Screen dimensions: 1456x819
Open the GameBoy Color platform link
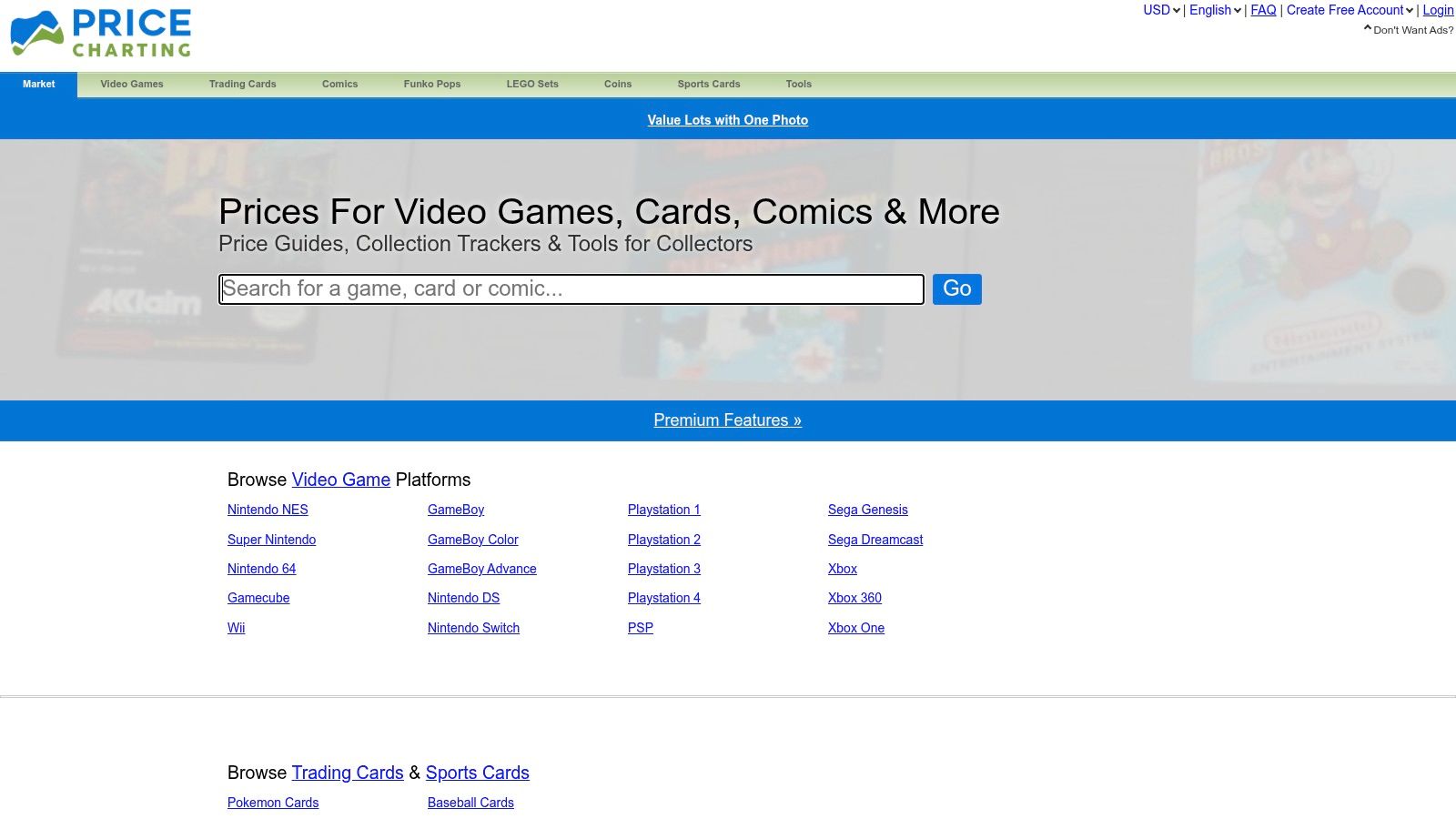click(473, 540)
